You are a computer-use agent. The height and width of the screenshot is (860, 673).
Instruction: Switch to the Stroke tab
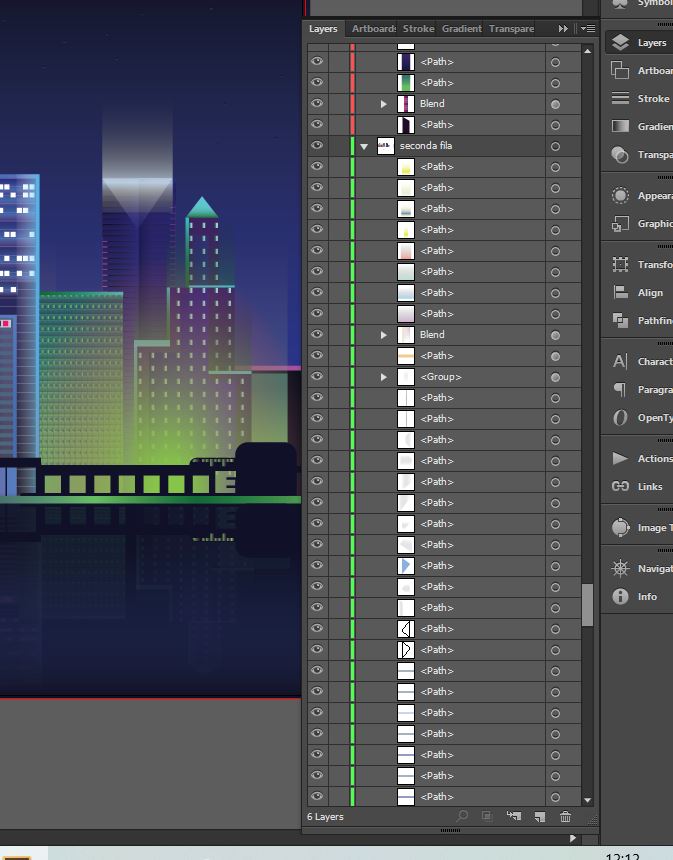coord(418,29)
